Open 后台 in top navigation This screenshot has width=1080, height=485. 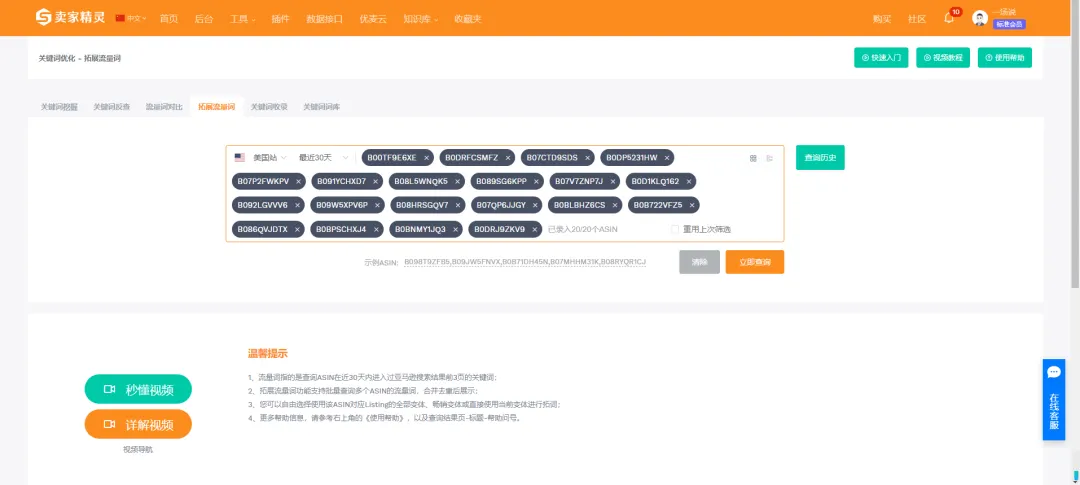(204, 19)
